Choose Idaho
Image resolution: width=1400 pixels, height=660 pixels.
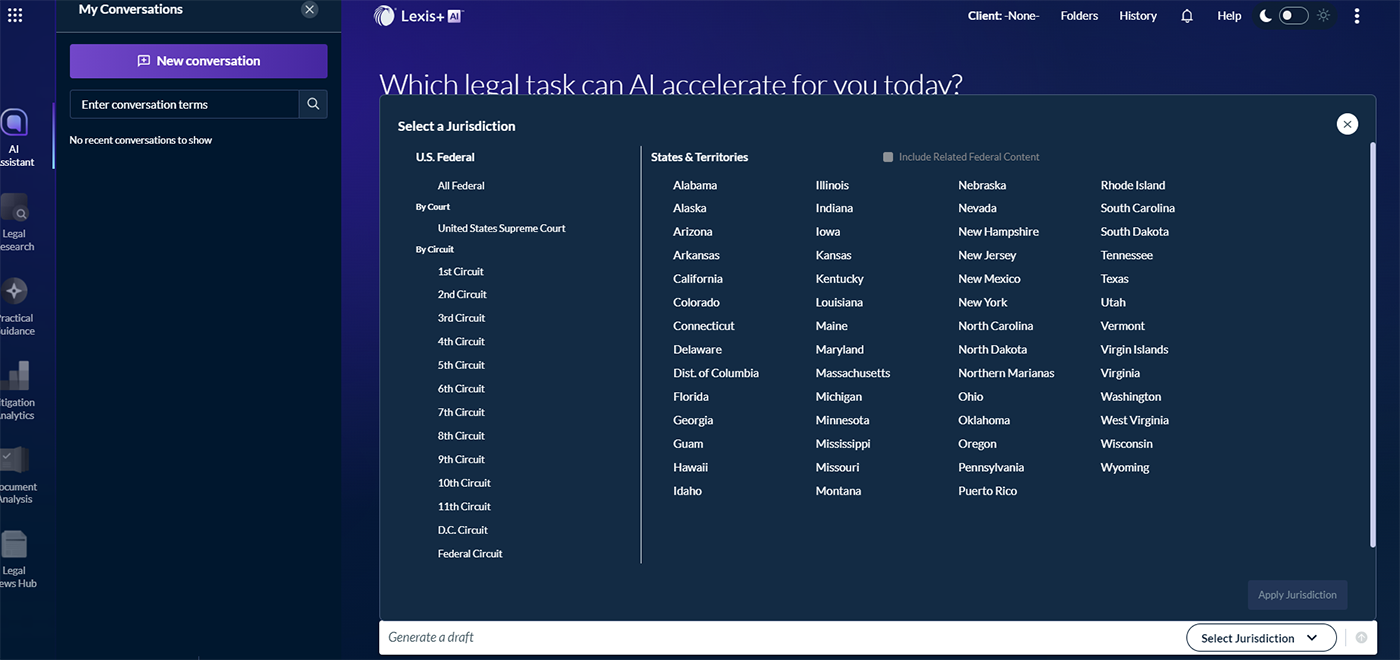tap(687, 492)
